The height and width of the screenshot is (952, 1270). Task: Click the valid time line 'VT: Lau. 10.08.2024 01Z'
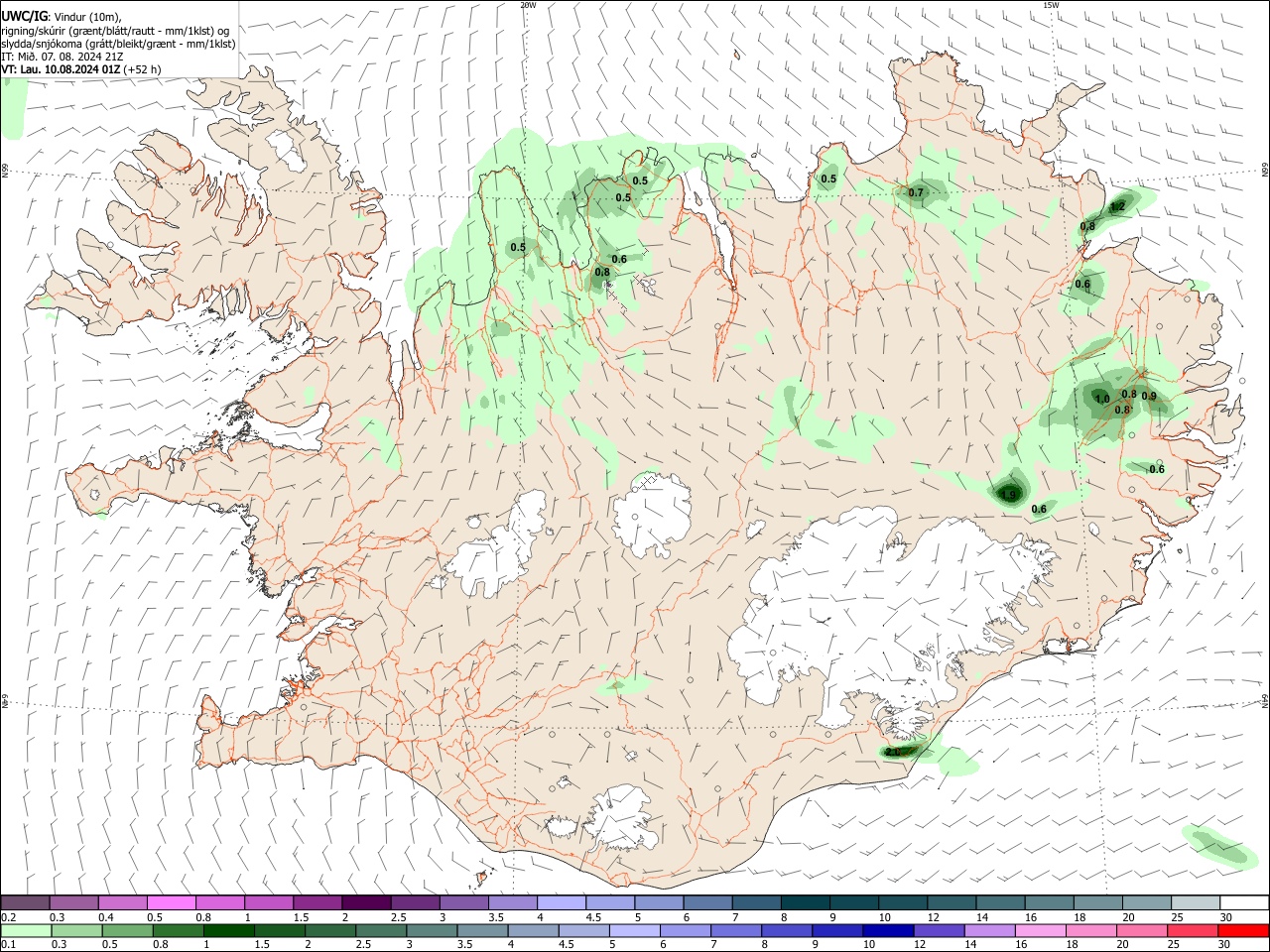point(62,69)
